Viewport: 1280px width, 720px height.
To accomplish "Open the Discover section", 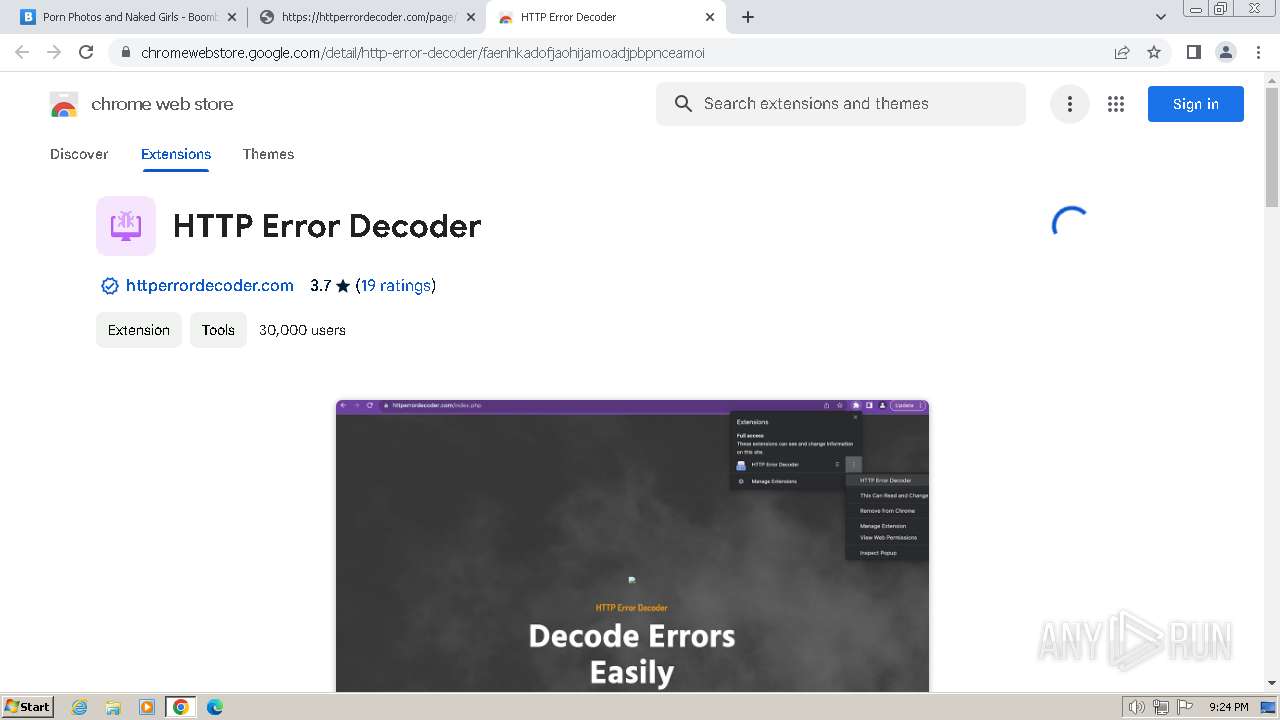I will coord(79,154).
